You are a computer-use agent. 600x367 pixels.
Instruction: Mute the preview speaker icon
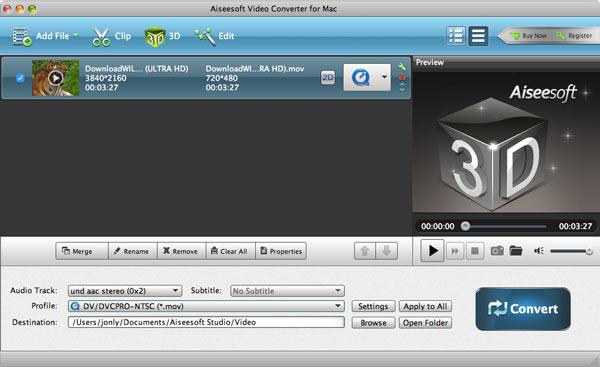tap(539, 251)
